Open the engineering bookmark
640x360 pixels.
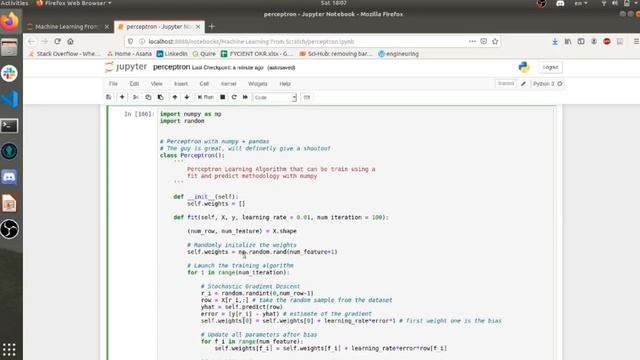pos(398,54)
